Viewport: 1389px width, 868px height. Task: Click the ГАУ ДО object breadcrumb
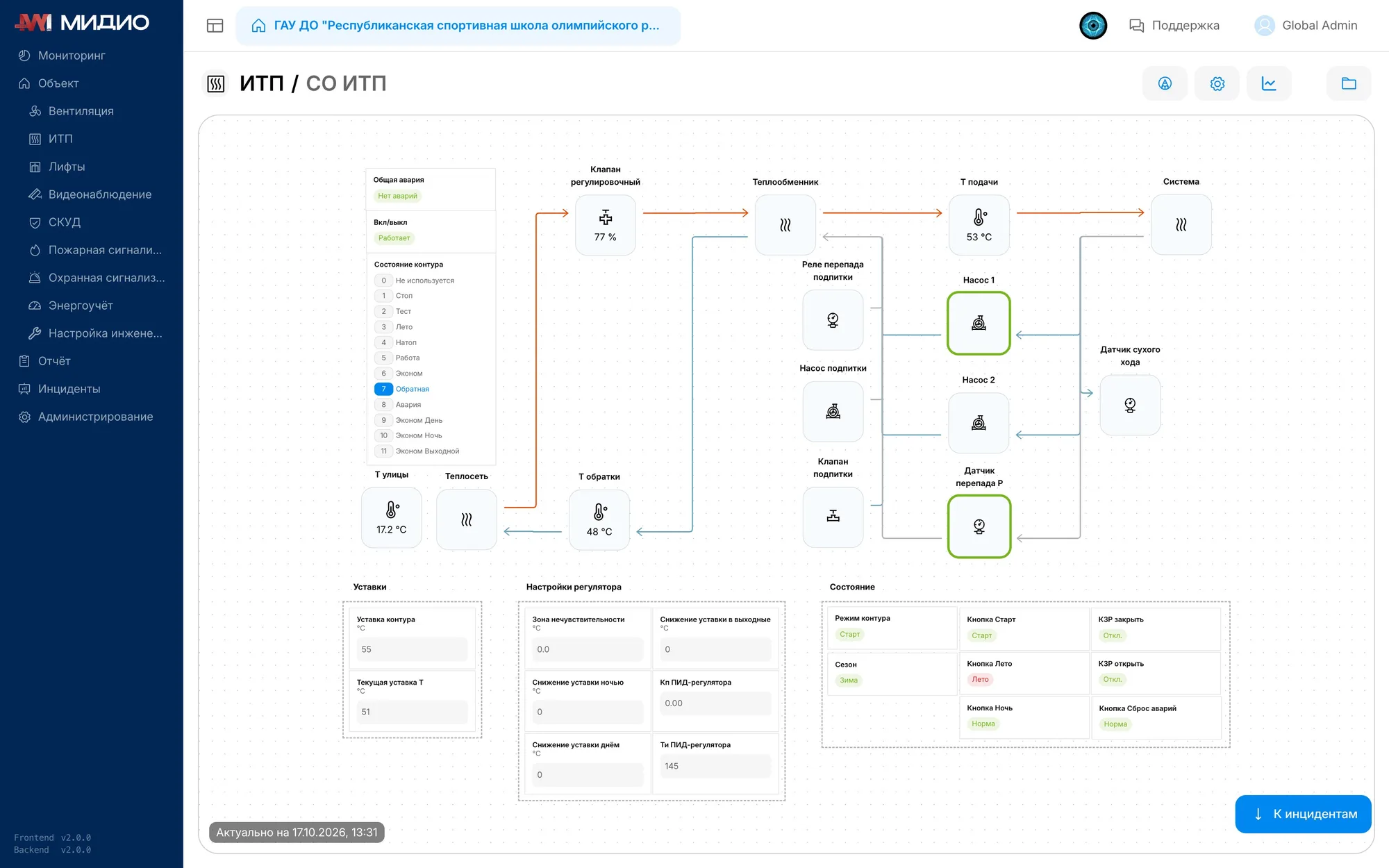click(x=458, y=26)
